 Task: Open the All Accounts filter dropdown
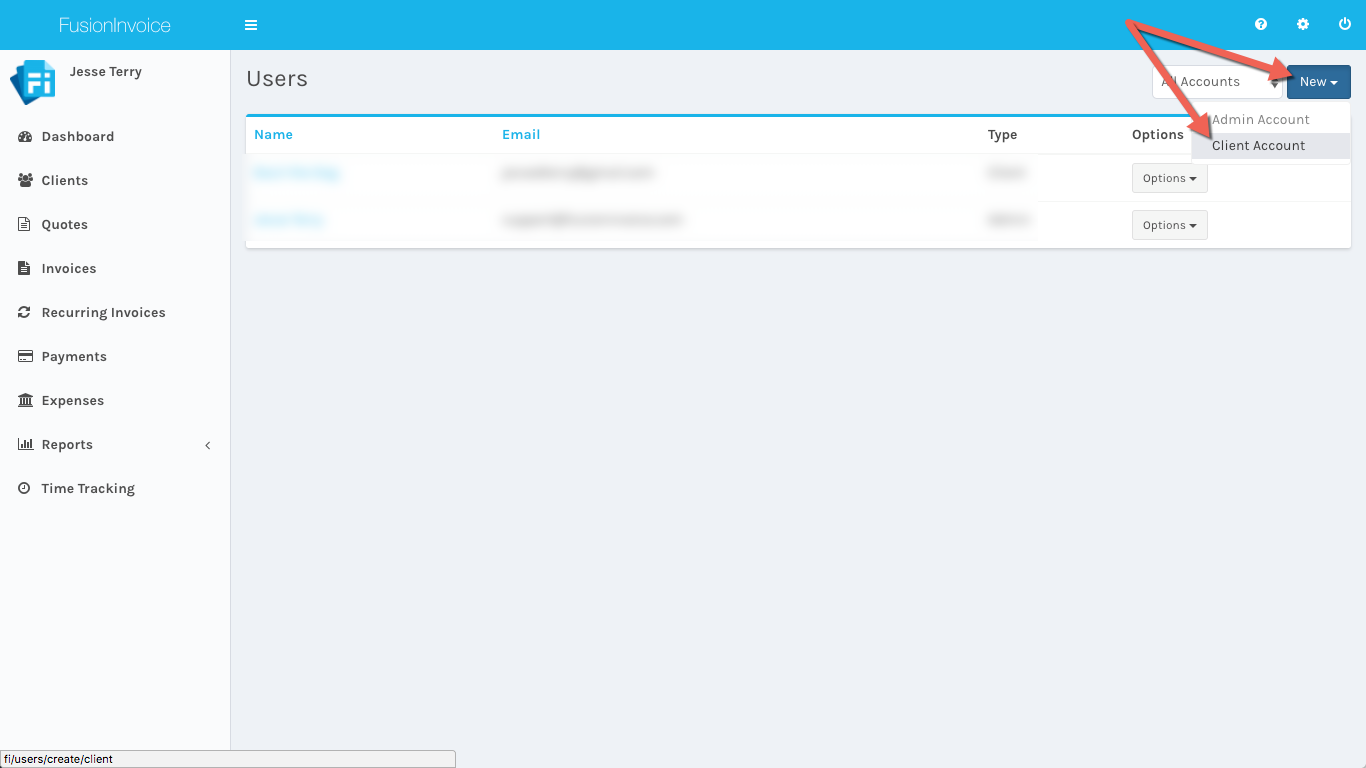[x=1217, y=82]
